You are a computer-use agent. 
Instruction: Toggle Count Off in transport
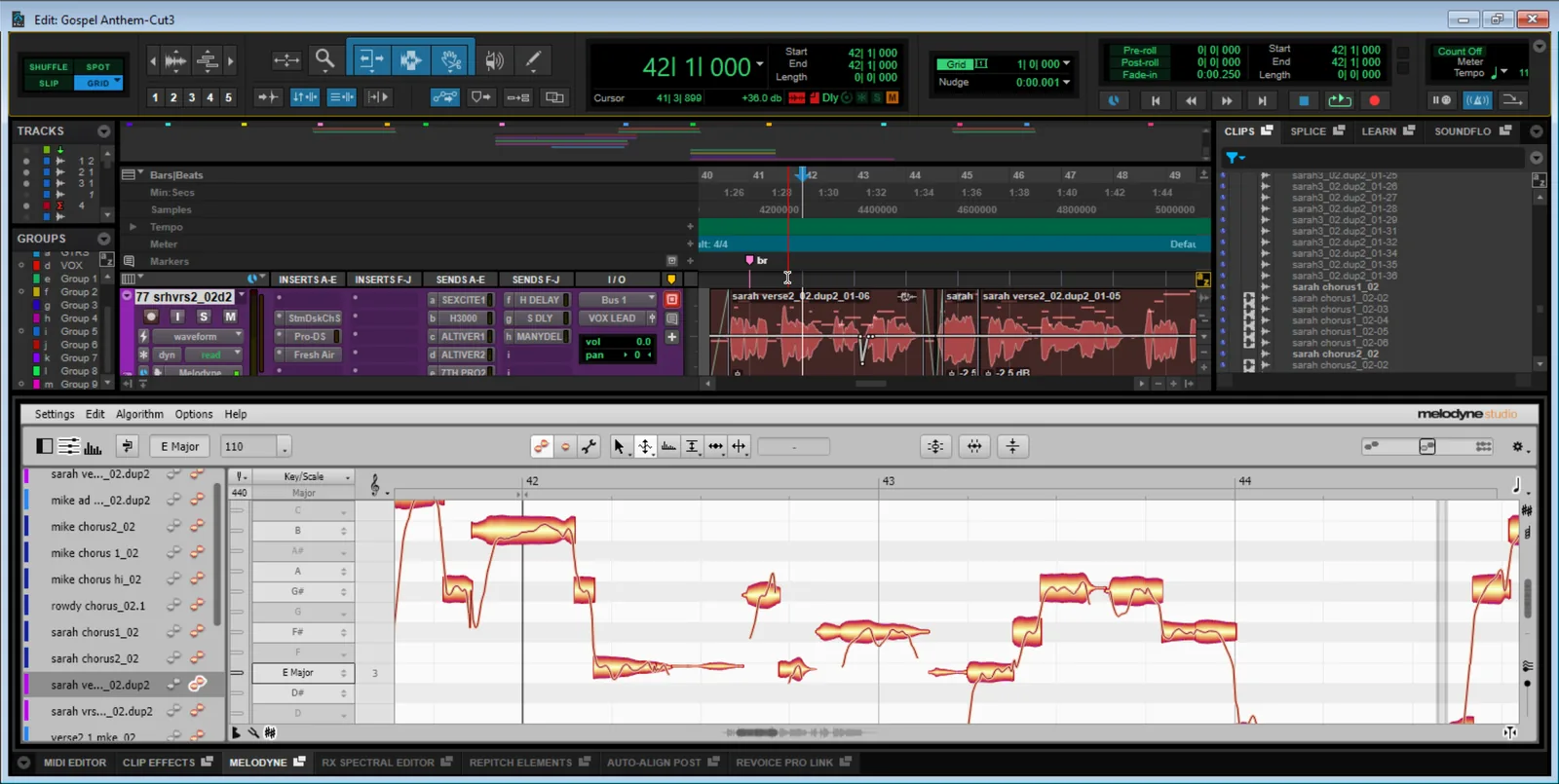1460,51
